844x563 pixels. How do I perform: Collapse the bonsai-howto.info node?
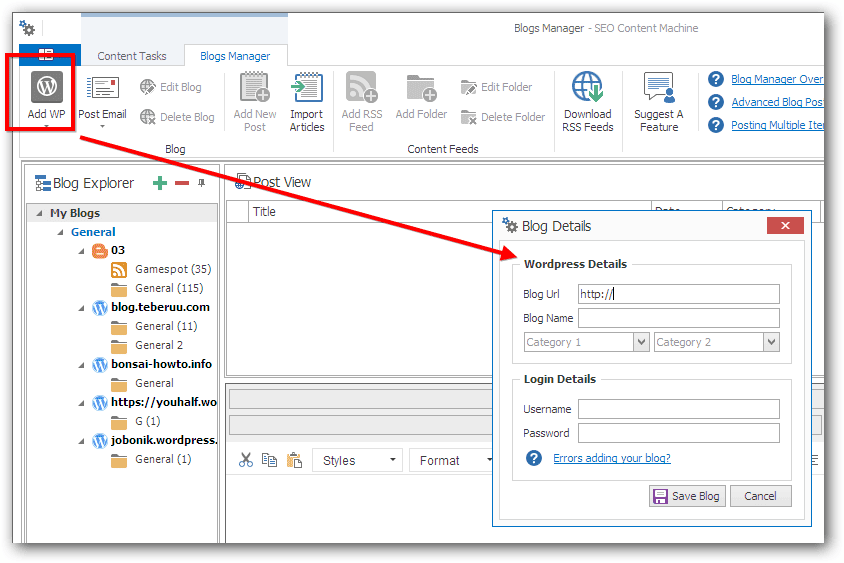(x=81, y=365)
